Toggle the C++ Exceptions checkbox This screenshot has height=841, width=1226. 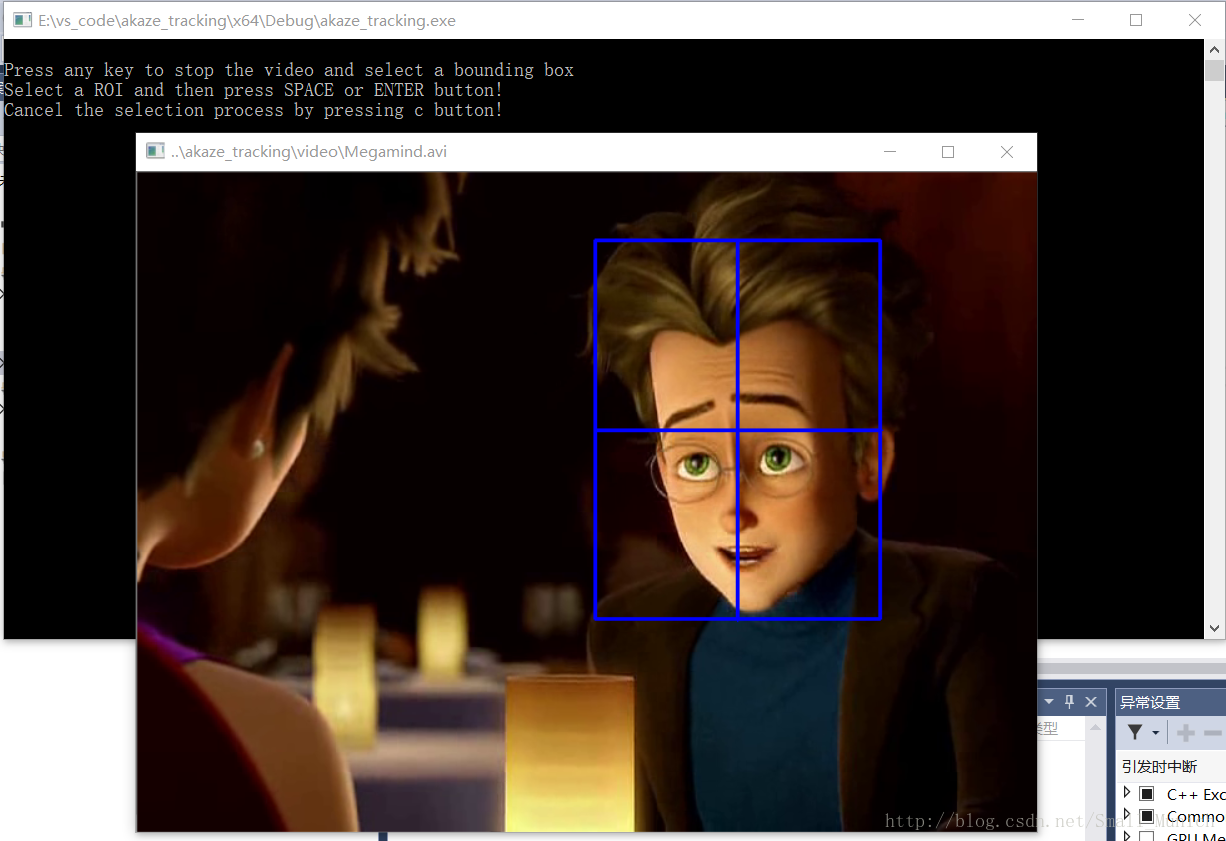point(1147,794)
